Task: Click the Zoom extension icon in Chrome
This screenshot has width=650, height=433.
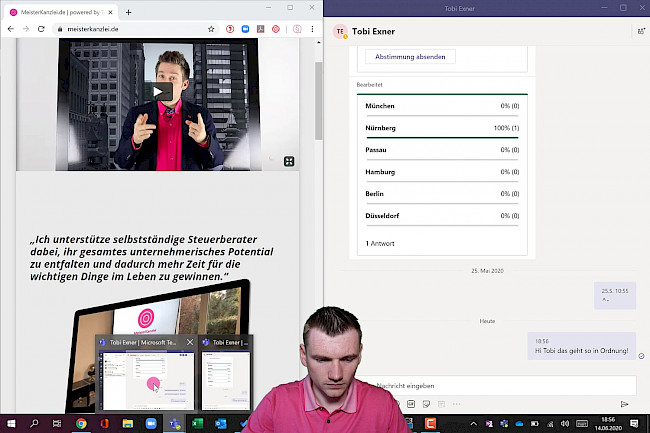Action: point(245,29)
